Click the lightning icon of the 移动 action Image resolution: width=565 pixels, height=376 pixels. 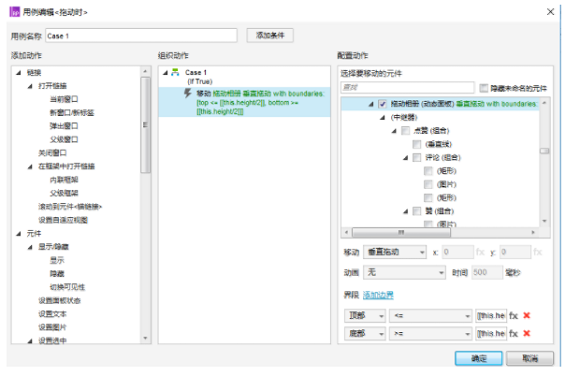point(187,93)
